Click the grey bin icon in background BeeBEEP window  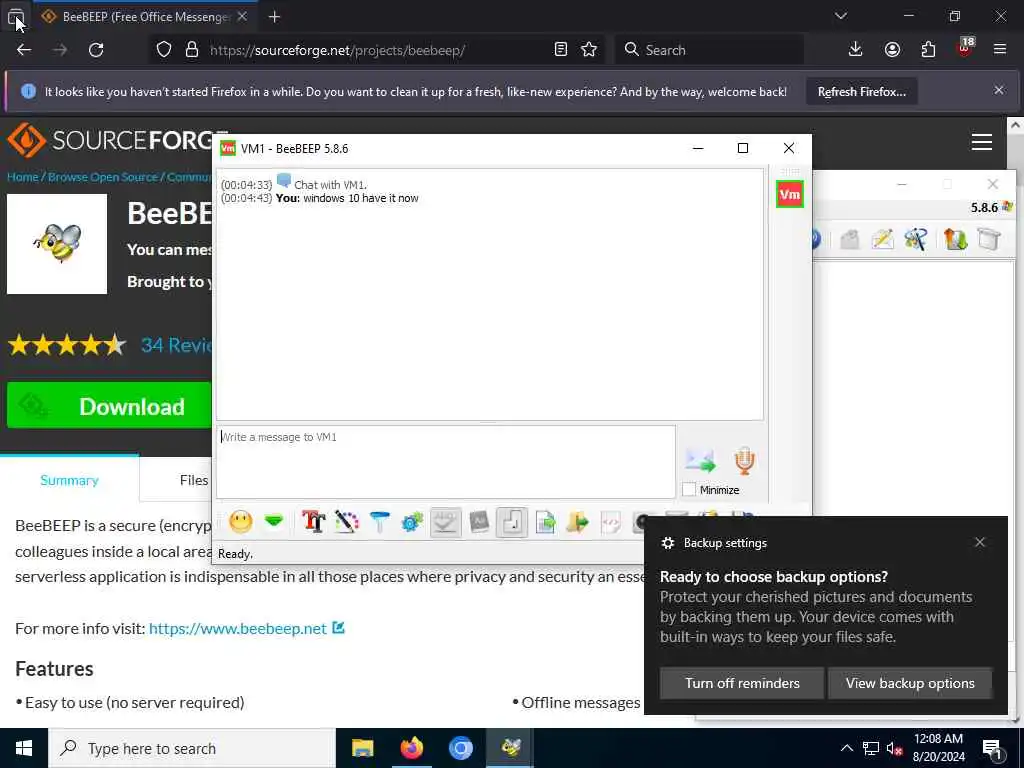pyautogui.click(x=989, y=239)
